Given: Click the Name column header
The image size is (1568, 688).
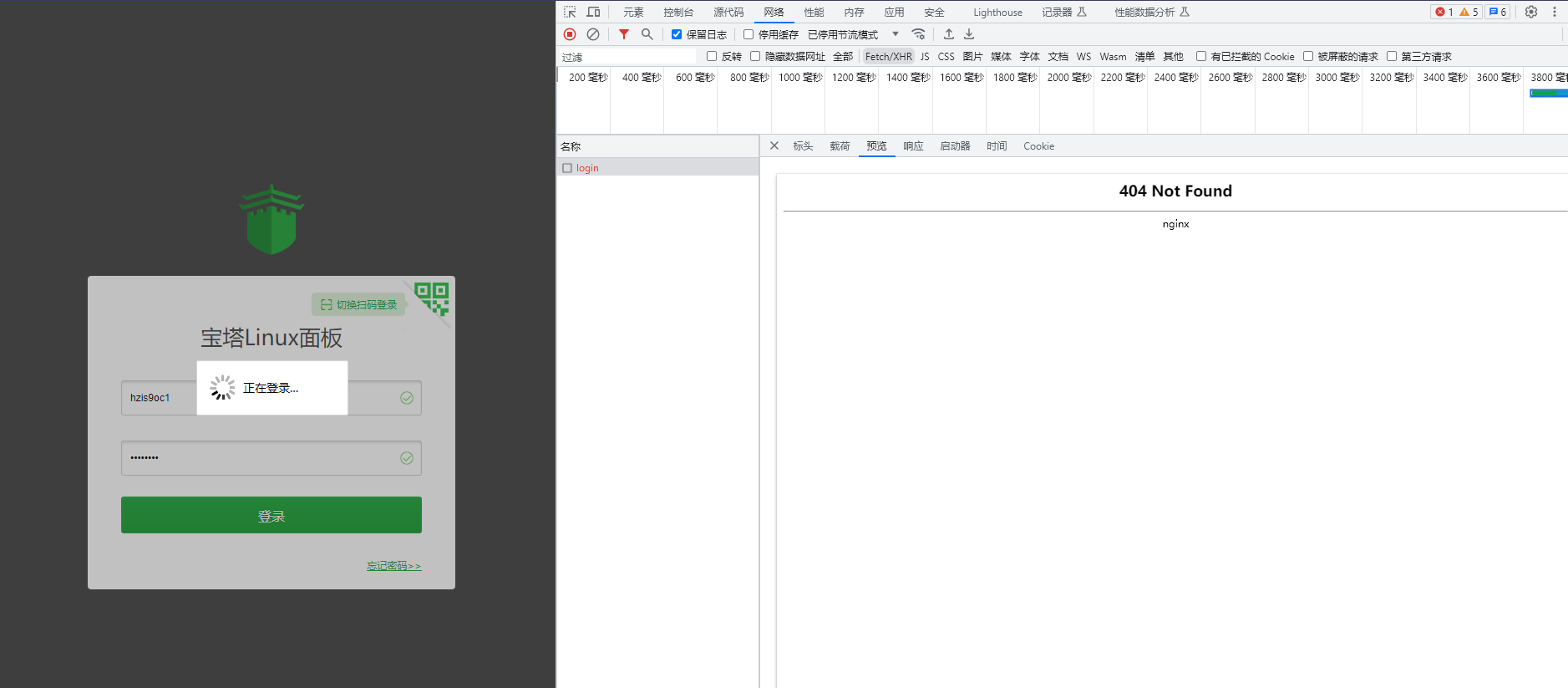Looking at the screenshot, I should [x=657, y=146].
